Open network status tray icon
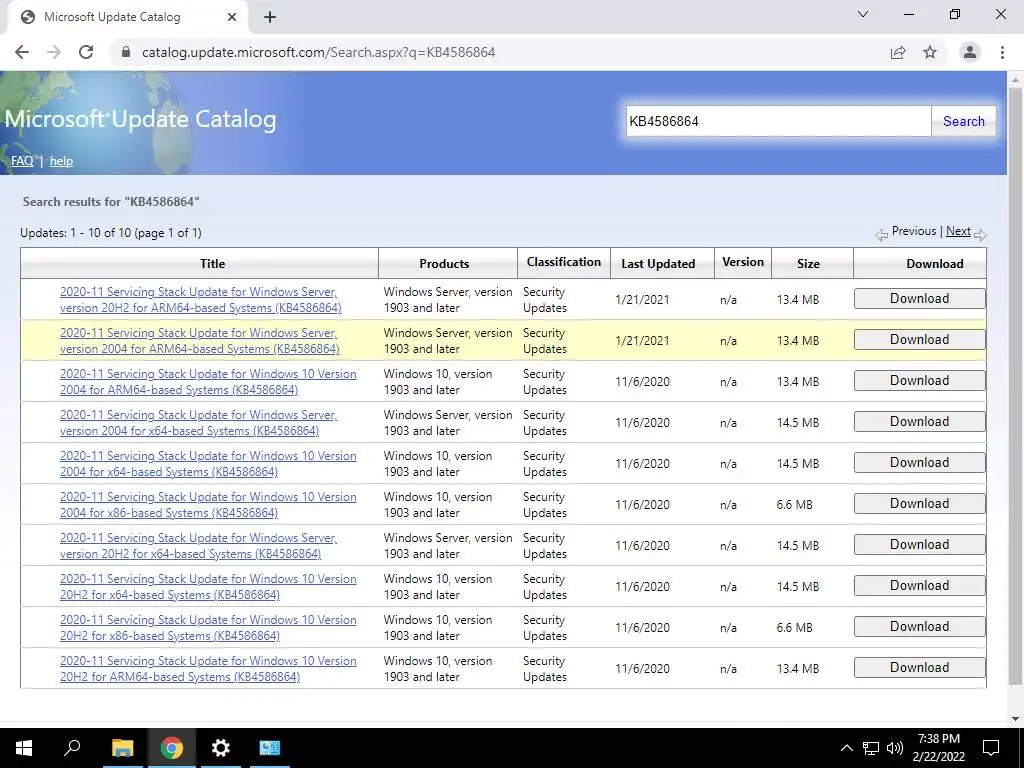The width and height of the screenshot is (1024, 768). (x=871, y=748)
